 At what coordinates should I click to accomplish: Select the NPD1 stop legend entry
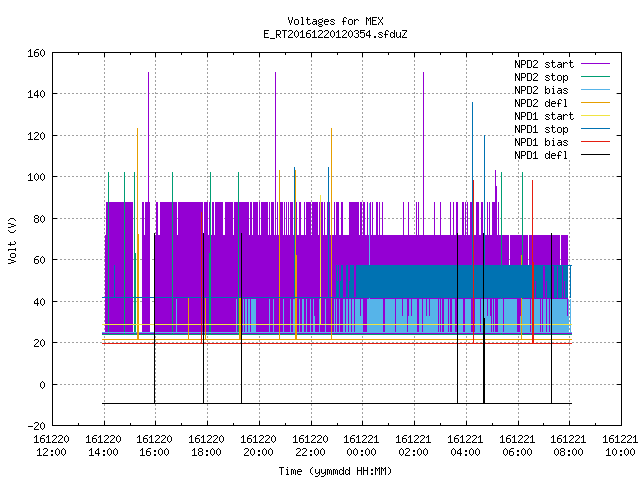point(541,129)
